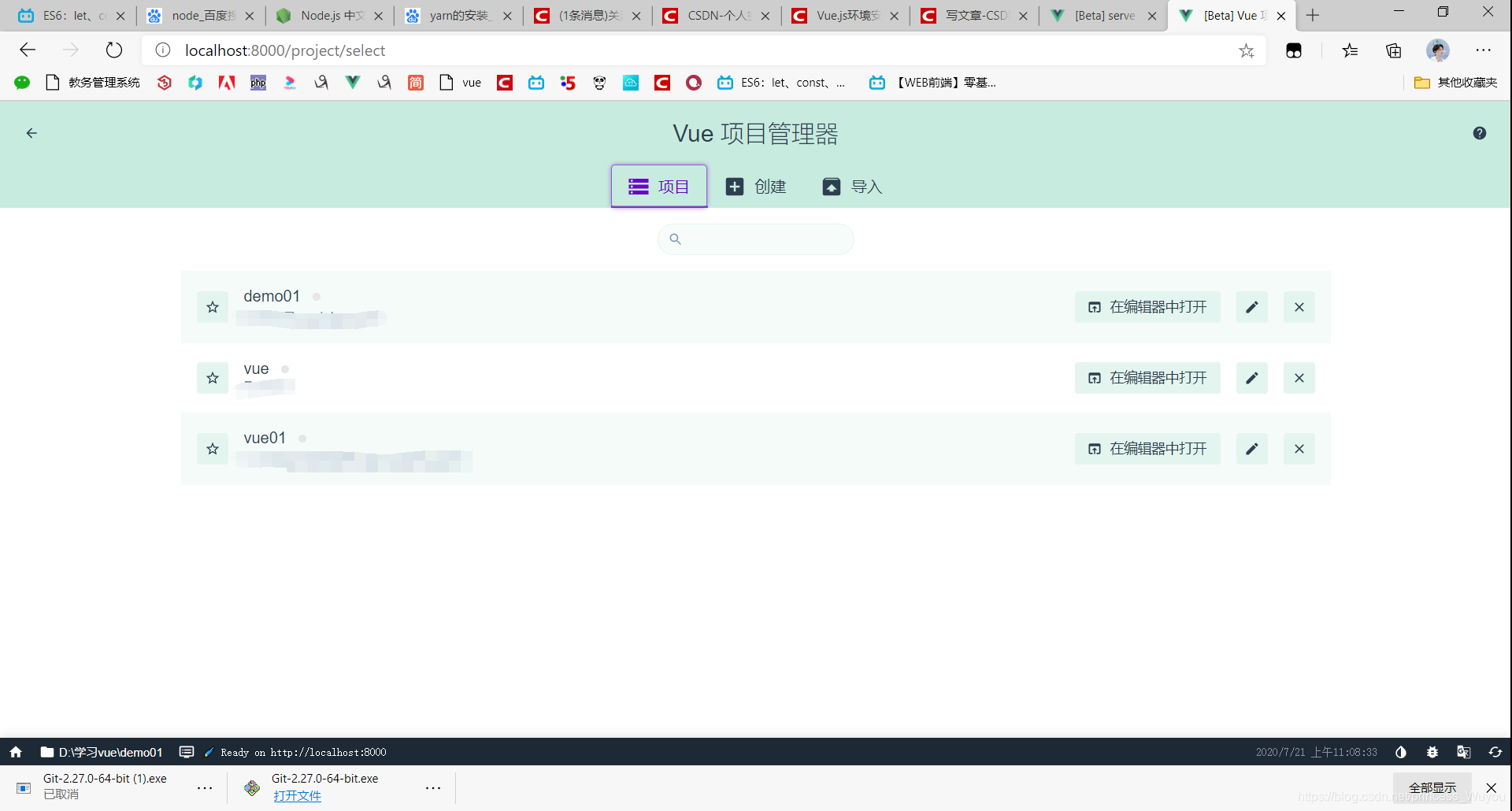1512x811 pixels.
Task: Open vue01 in the editor
Action: (1147, 449)
